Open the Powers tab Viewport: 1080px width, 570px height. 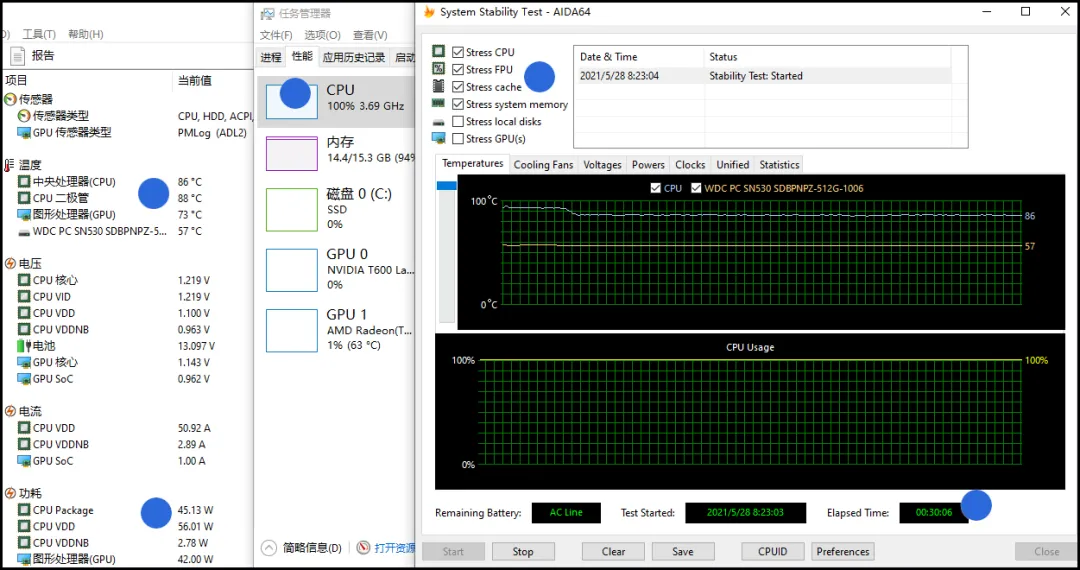[648, 165]
